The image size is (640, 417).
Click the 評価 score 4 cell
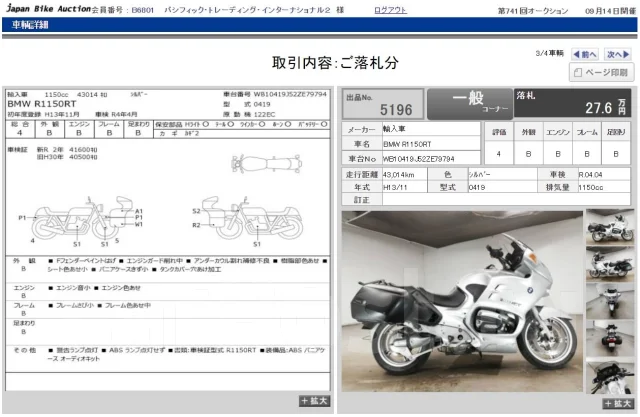pyautogui.click(x=499, y=154)
